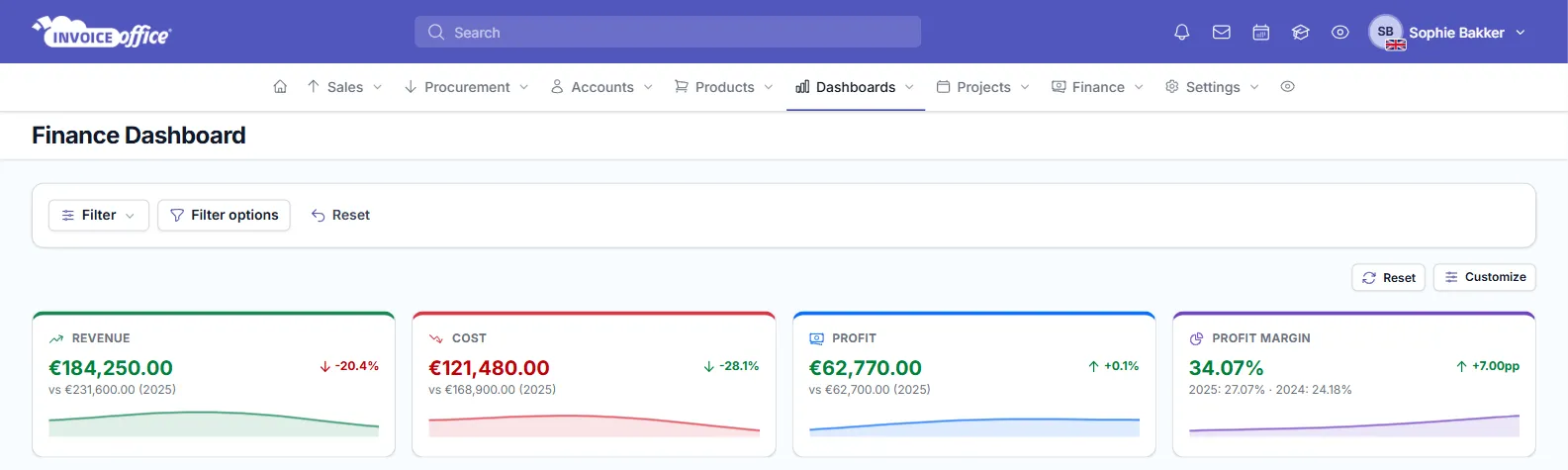Image resolution: width=1568 pixels, height=470 pixels.
Task: Expand the Settings menu chevron
Action: (1254, 87)
